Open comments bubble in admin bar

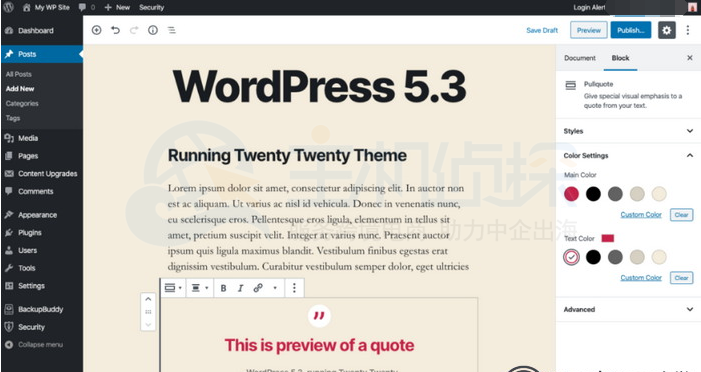click(87, 7)
